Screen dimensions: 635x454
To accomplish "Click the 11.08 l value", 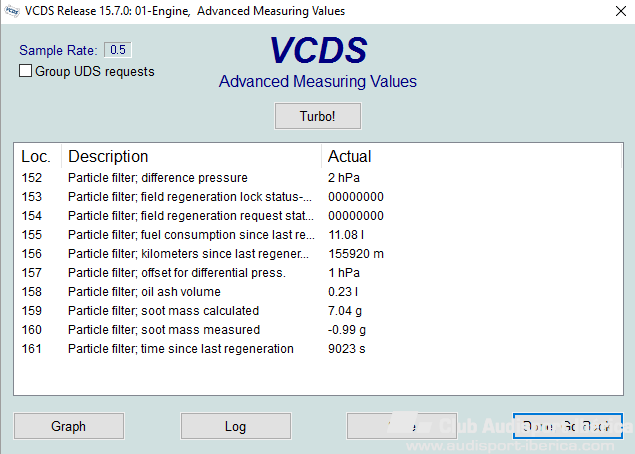I will [x=346, y=235].
